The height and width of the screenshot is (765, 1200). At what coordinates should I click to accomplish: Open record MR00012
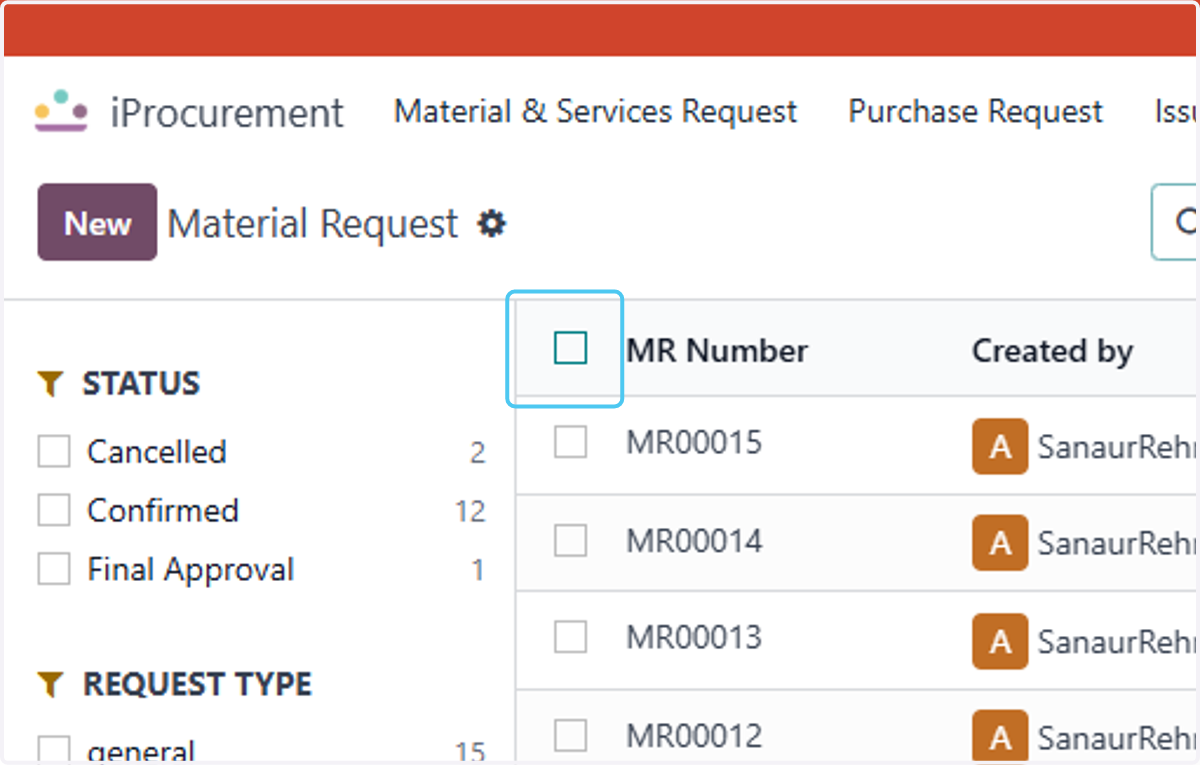[x=694, y=736]
